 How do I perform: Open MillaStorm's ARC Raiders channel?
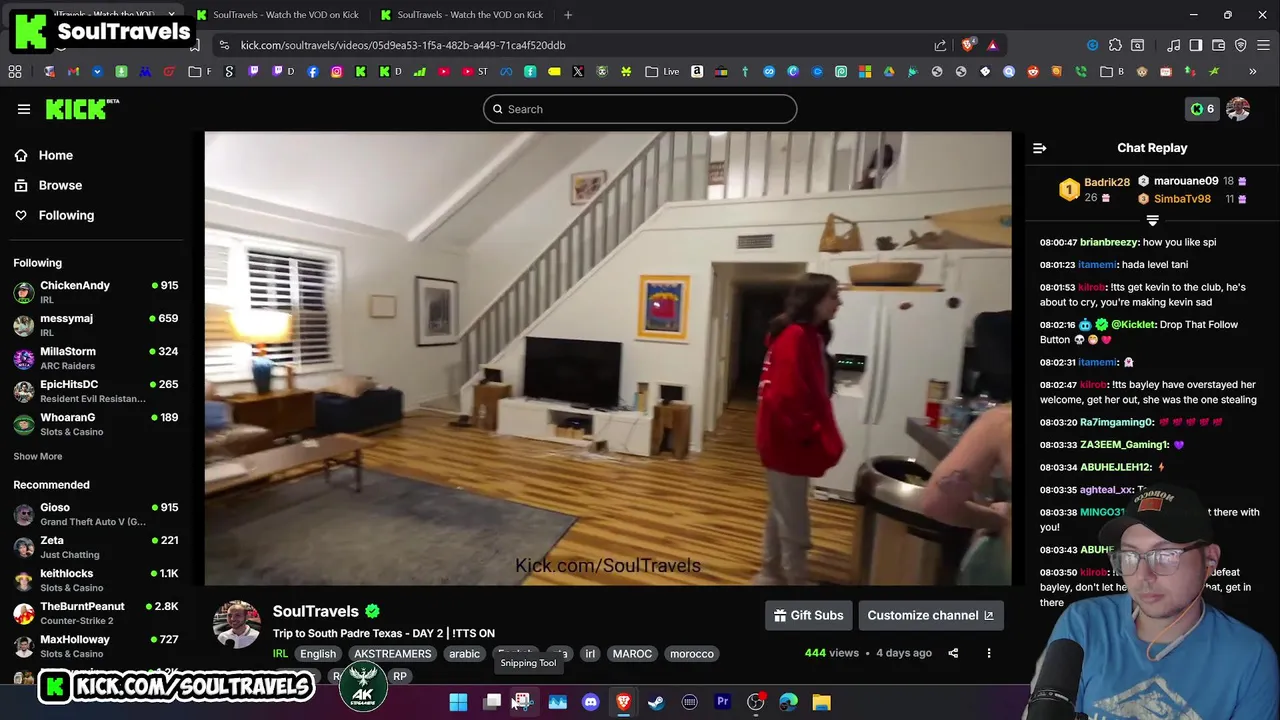(95, 357)
